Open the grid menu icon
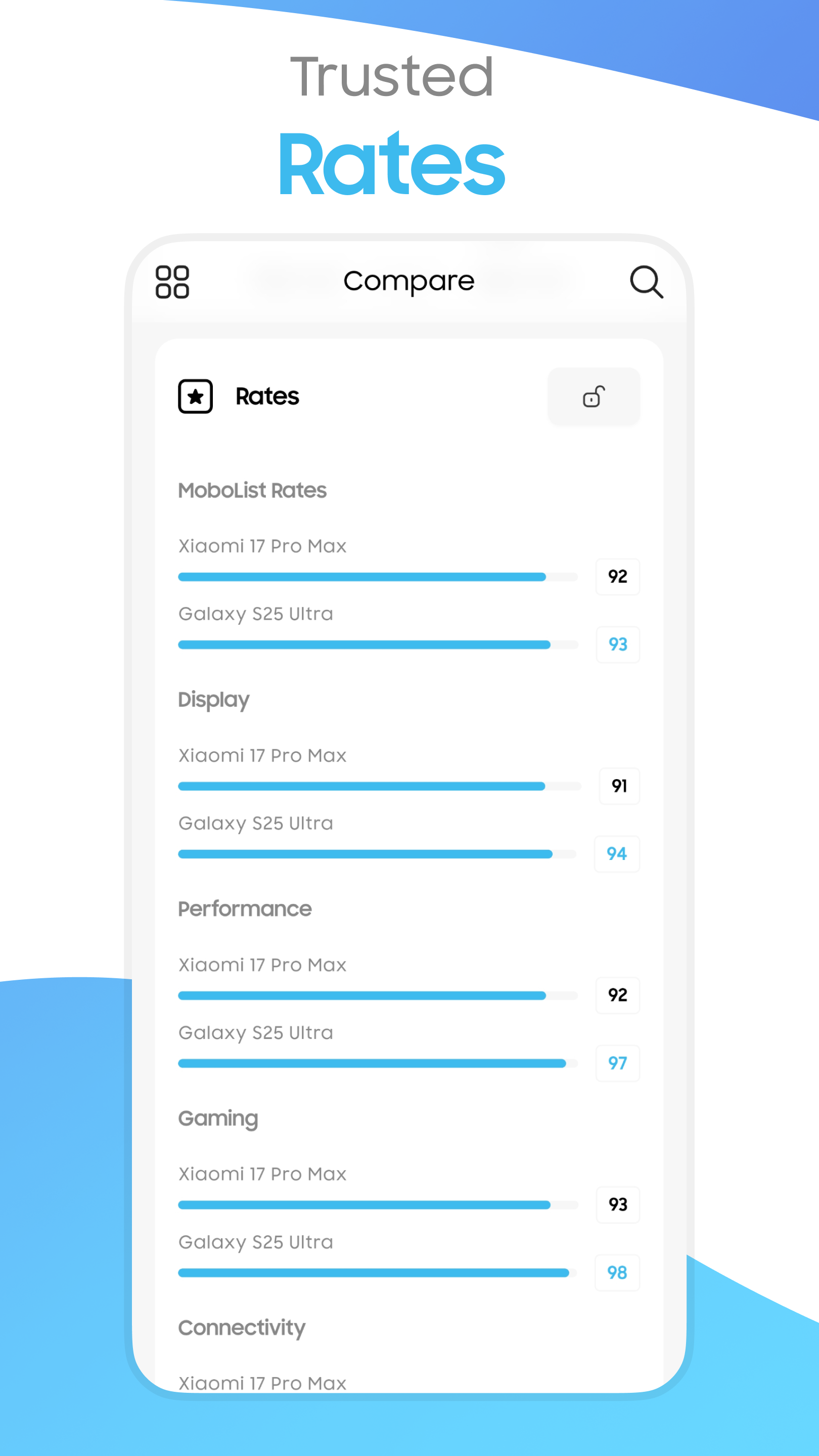The image size is (819, 1456). 172,282
